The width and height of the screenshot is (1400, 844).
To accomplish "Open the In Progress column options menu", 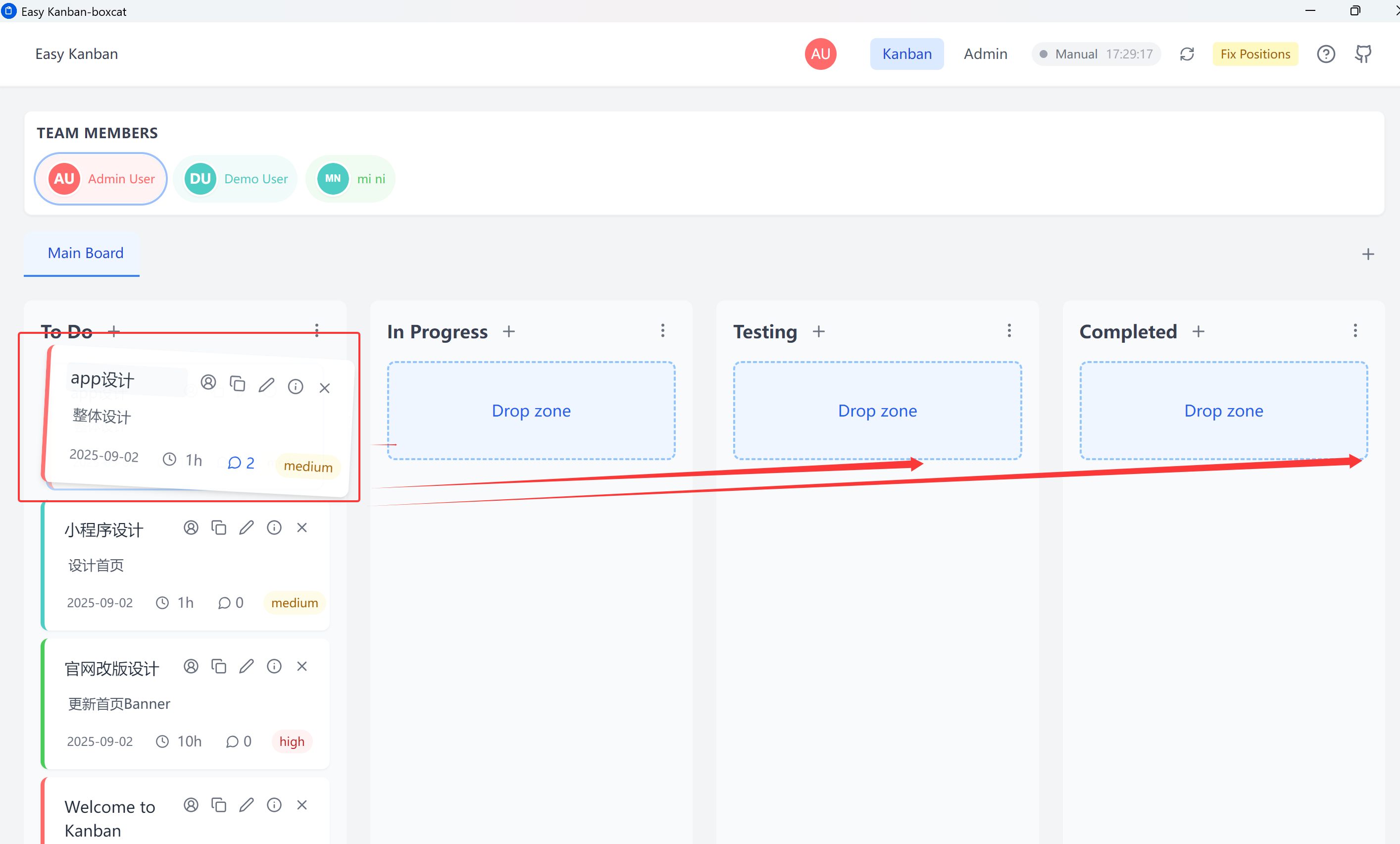I will (662, 330).
